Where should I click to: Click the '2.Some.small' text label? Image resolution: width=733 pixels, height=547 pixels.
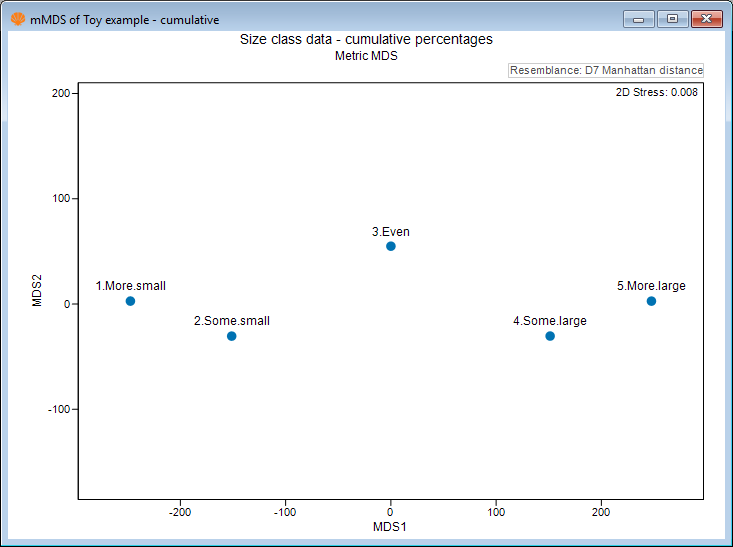231,321
